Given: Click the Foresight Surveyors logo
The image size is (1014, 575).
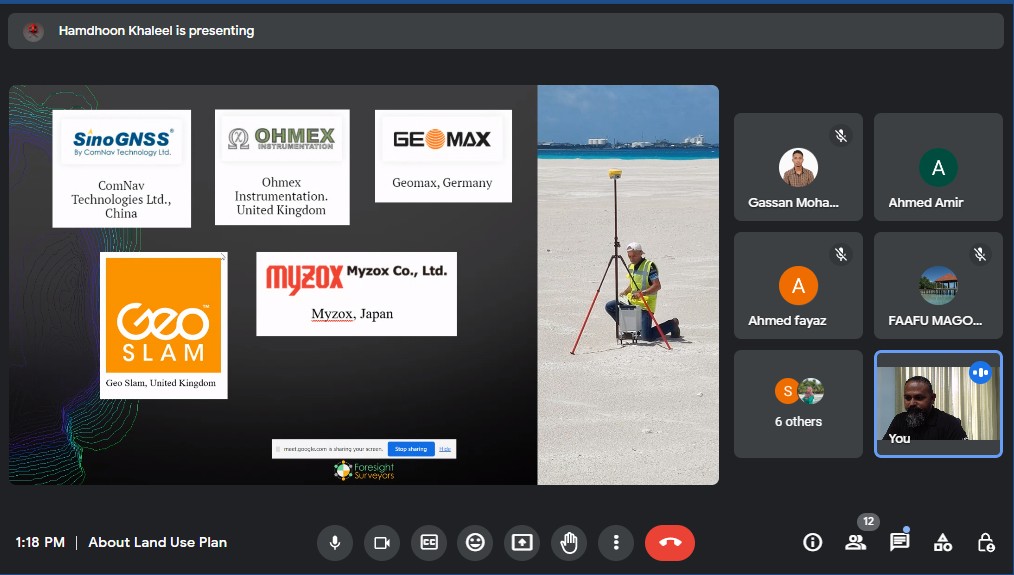Looking at the screenshot, I should [x=364, y=471].
